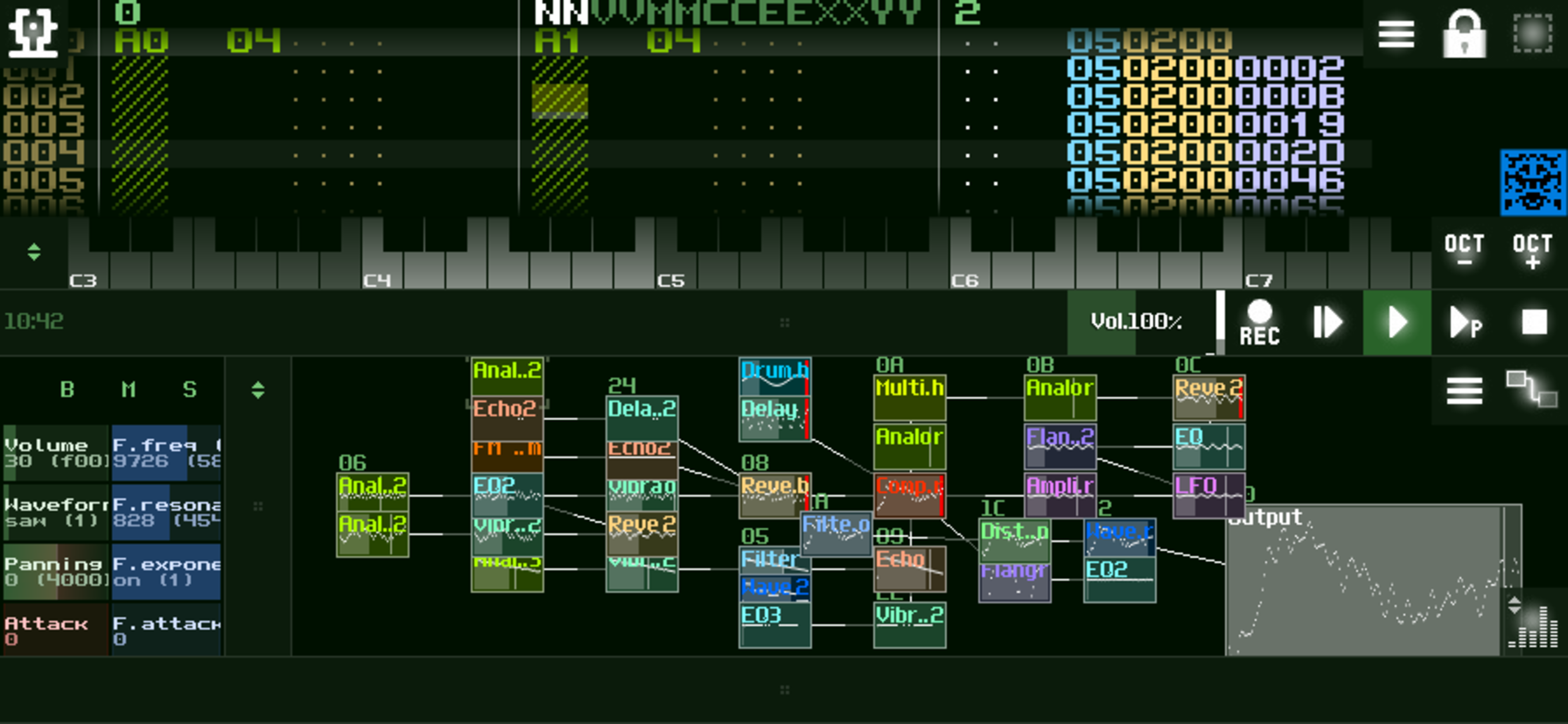Toggle the pattern edit lock icon
The height and width of the screenshot is (724, 1568).
coord(1464,34)
